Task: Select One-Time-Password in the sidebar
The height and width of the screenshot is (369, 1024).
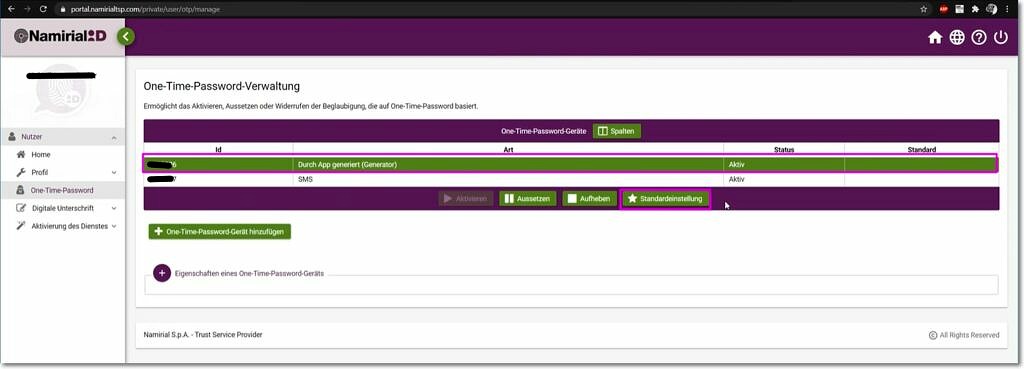Action: coord(62,190)
